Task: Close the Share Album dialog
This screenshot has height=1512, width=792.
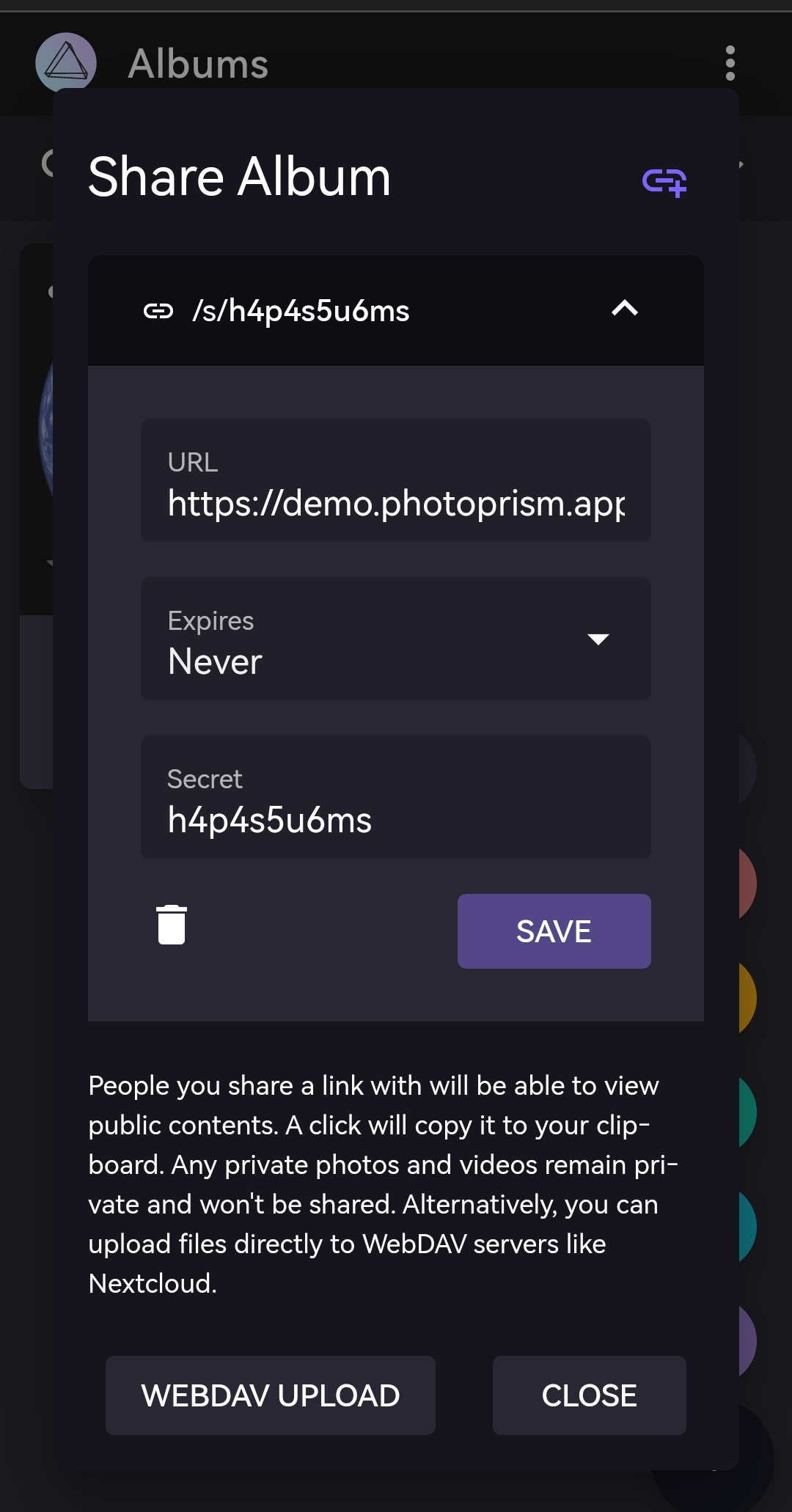Action: click(589, 1395)
